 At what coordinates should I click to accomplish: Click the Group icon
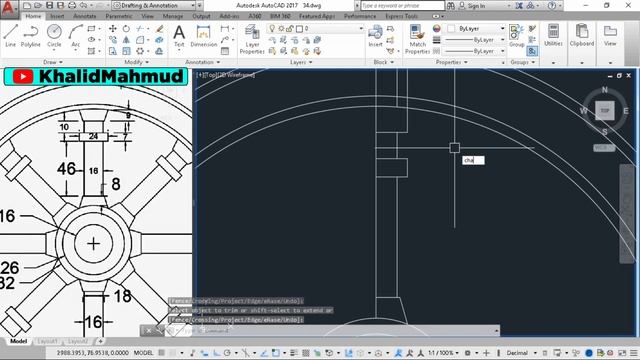(516, 36)
